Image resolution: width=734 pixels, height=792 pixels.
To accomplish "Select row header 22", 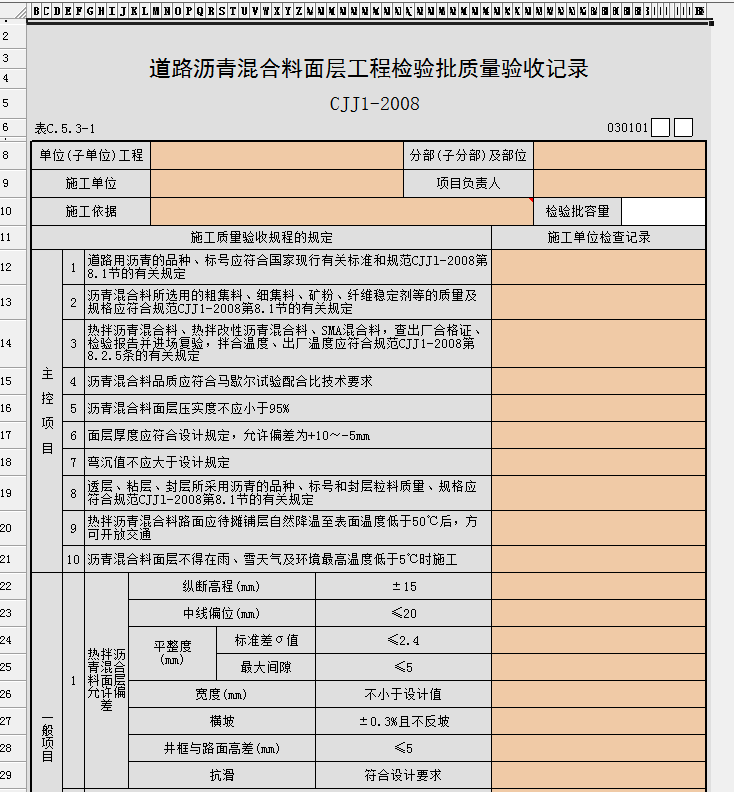I will (x=13, y=586).
